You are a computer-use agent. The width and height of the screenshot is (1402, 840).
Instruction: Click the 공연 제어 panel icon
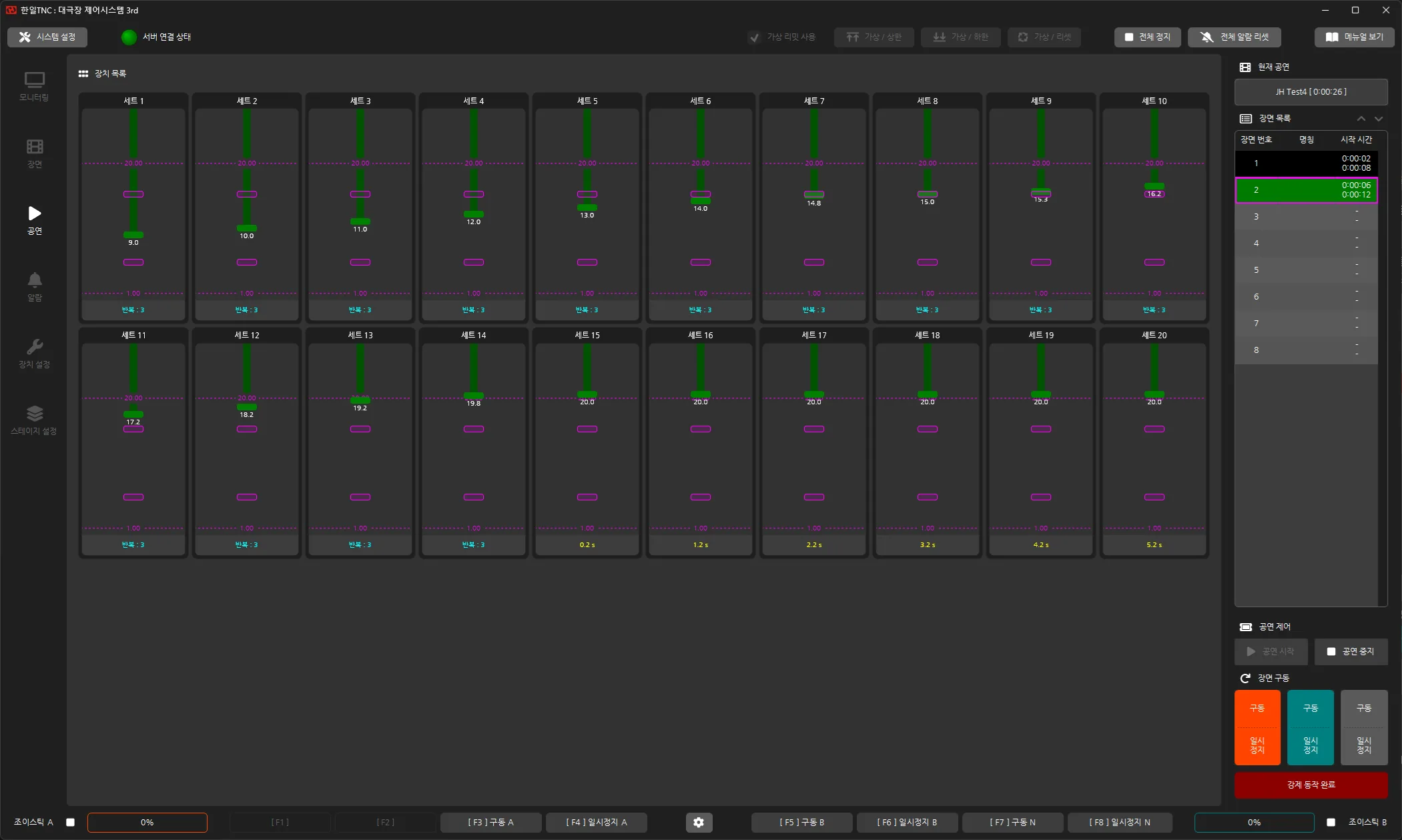(1245, 627)
